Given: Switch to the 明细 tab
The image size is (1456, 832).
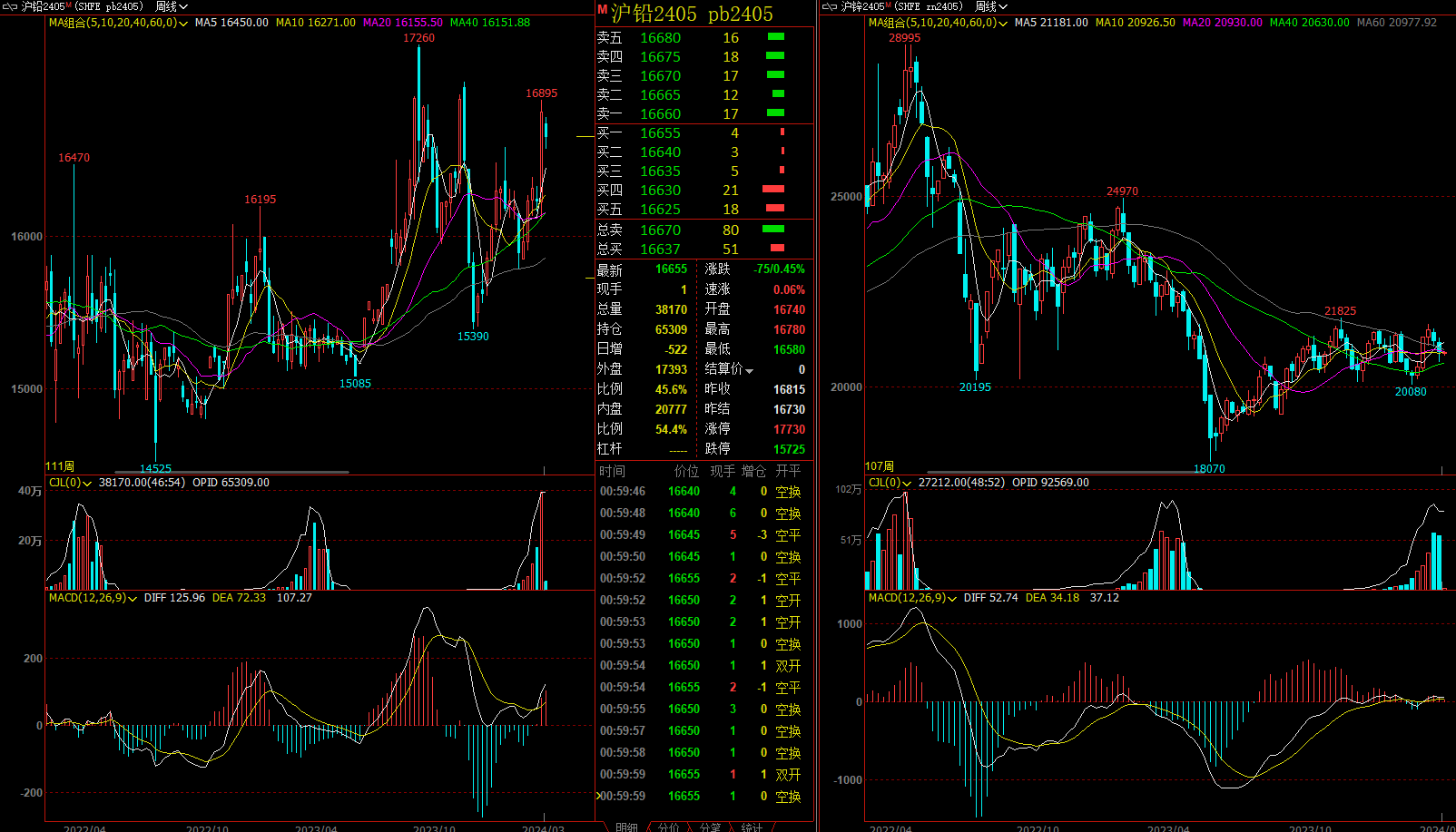Looking at the screenshot, I should point(626,827).
